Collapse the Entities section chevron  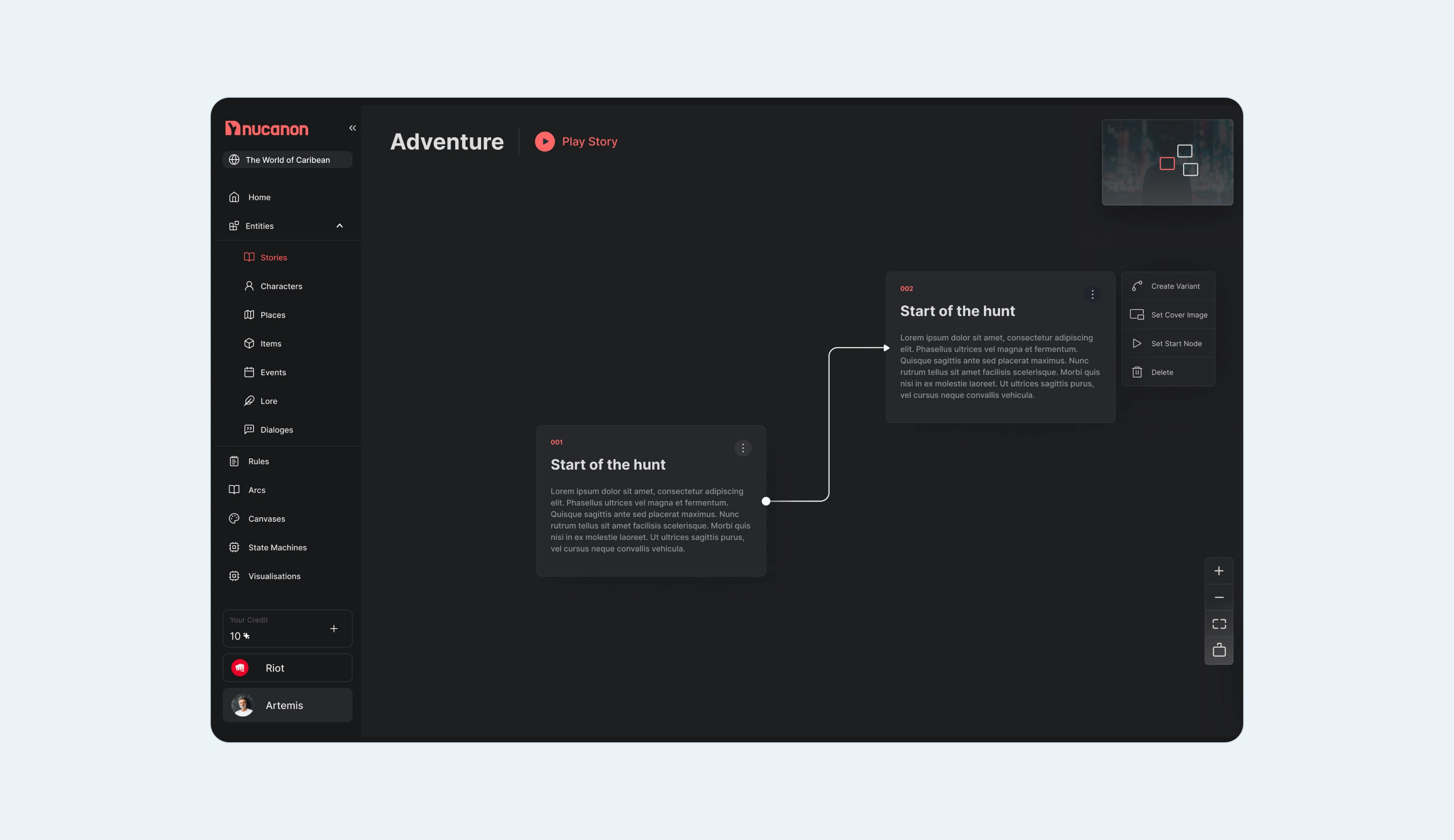(340, 226)
